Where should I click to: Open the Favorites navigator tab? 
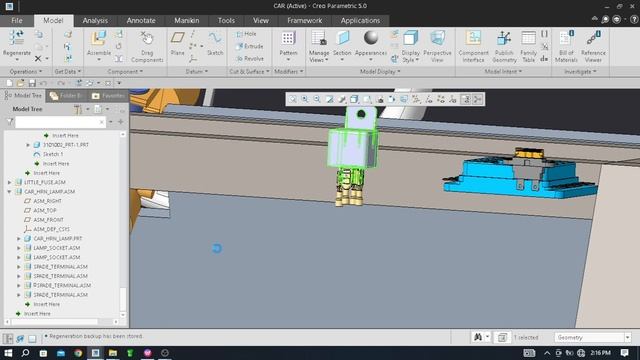tap(109, 96)
